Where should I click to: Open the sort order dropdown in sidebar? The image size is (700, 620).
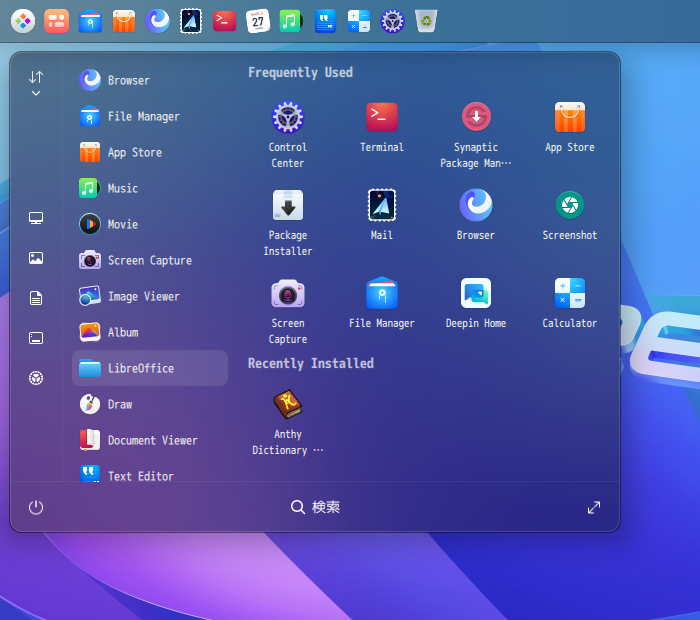point(36,83)
